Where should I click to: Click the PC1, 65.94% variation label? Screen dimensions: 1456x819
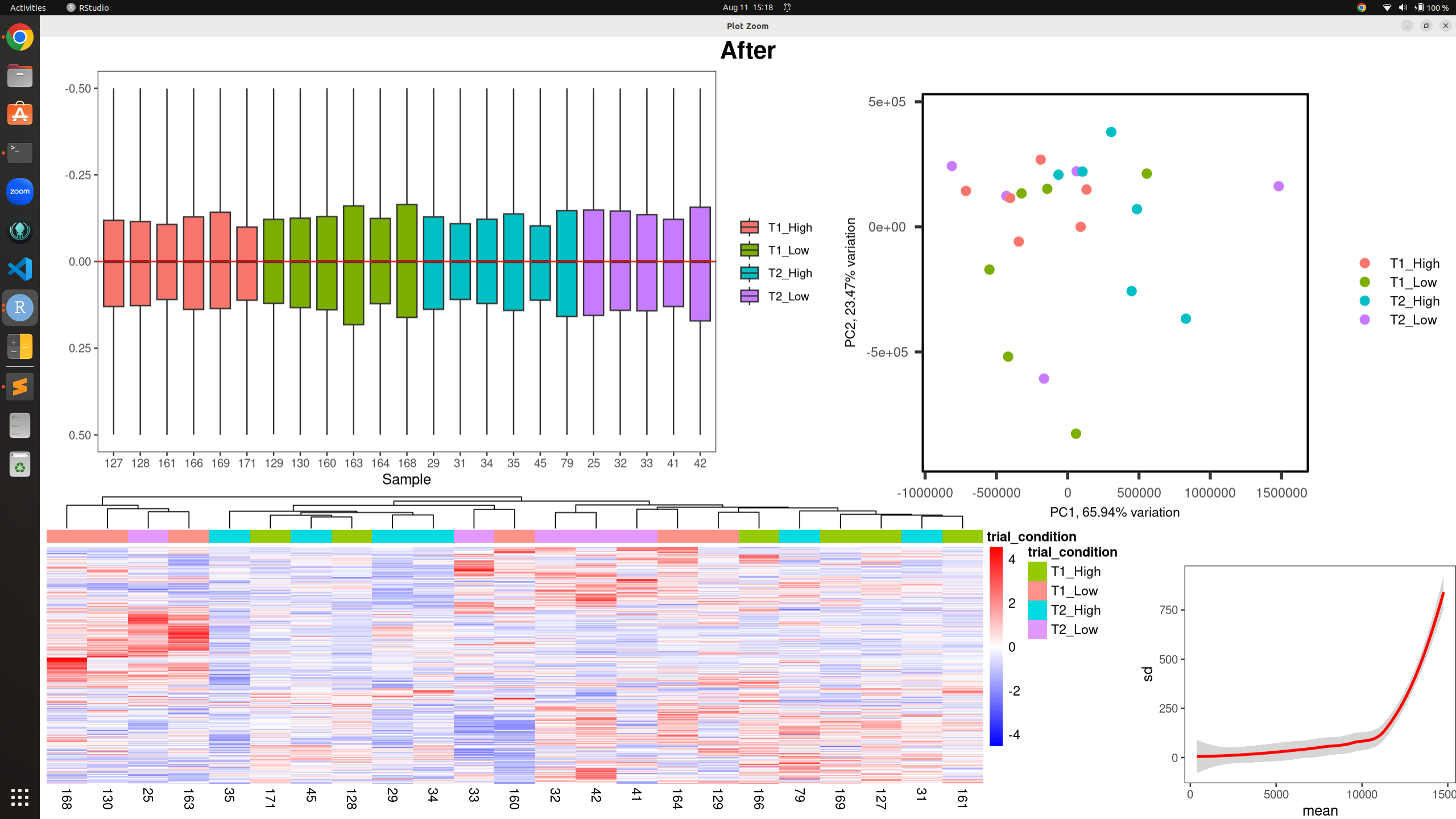pos(1115,512)
